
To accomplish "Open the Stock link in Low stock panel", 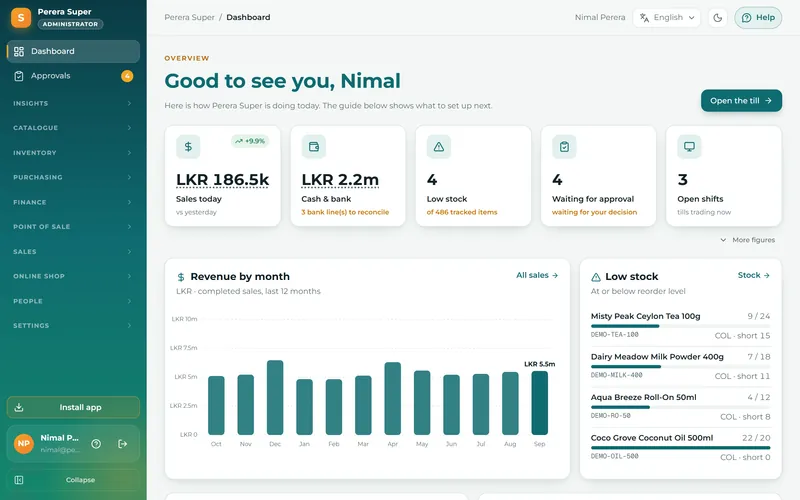I will (754, 276).
